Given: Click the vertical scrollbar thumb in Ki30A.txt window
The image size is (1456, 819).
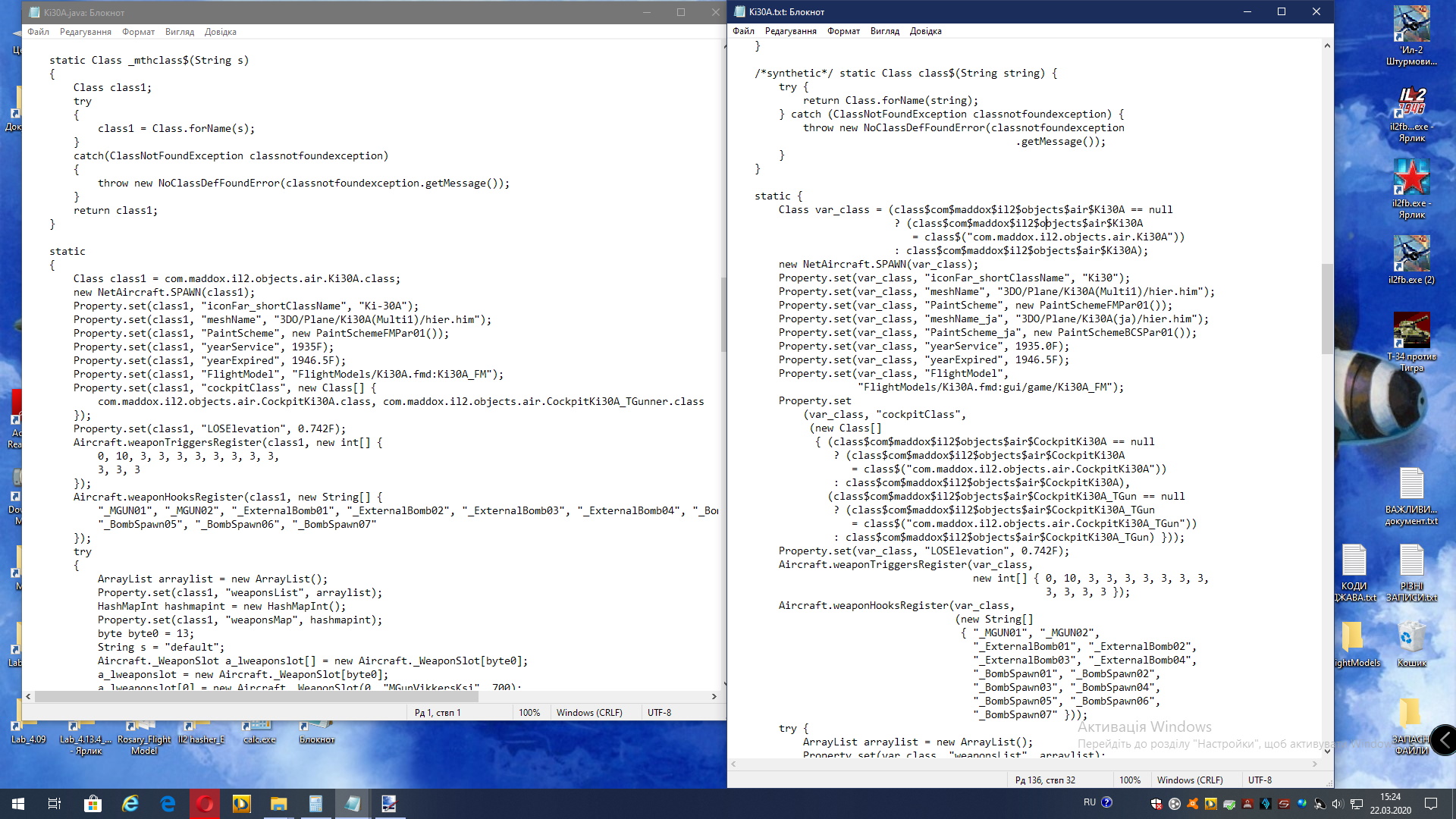Looking at the screenshot, I should tap(1326, 308).
